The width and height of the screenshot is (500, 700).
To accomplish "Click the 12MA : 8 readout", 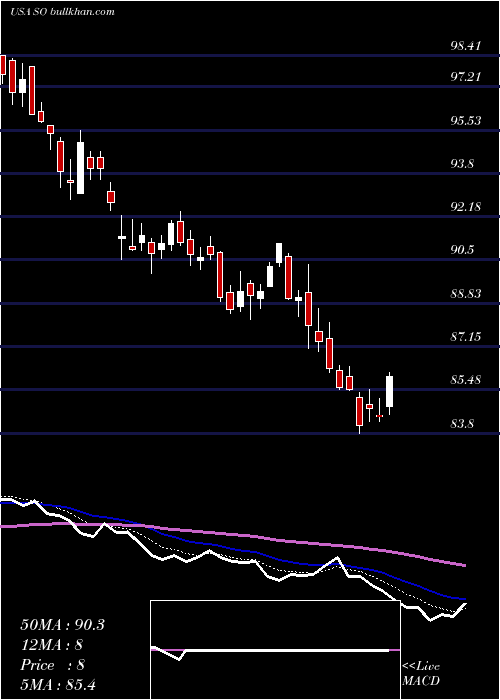I will pos(52,645).
